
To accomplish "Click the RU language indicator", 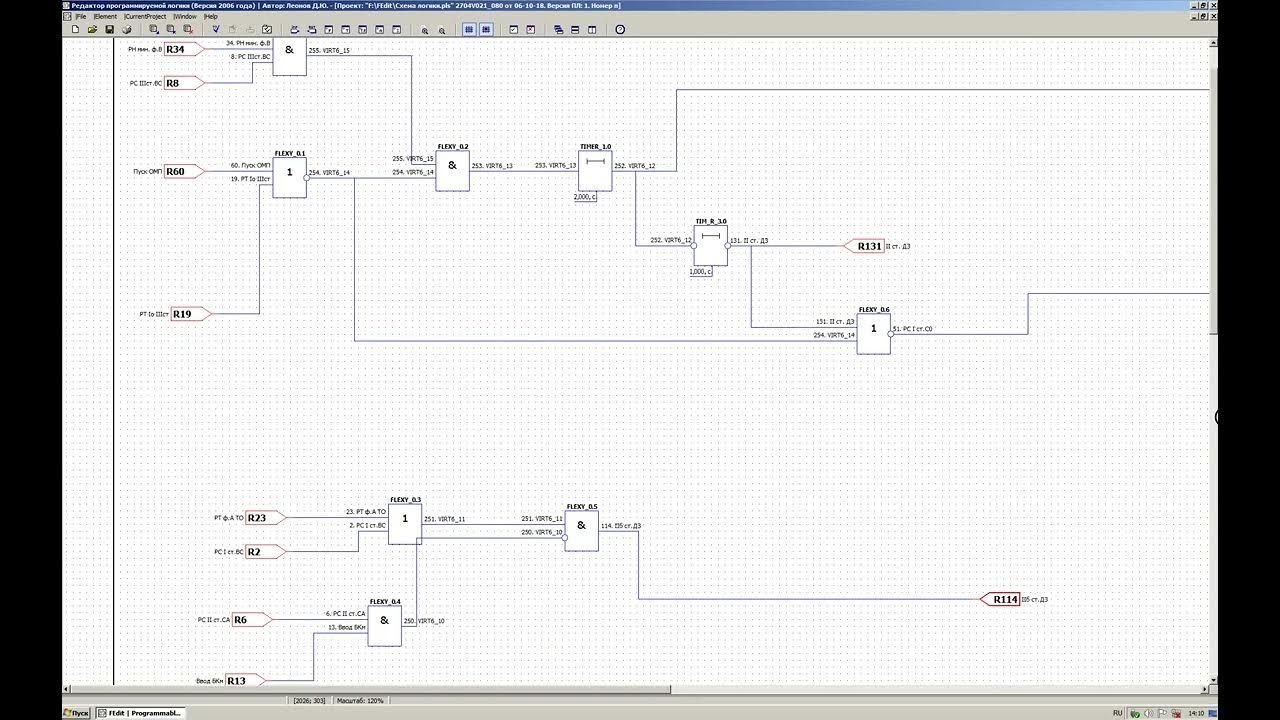I will click(1118, 713).
